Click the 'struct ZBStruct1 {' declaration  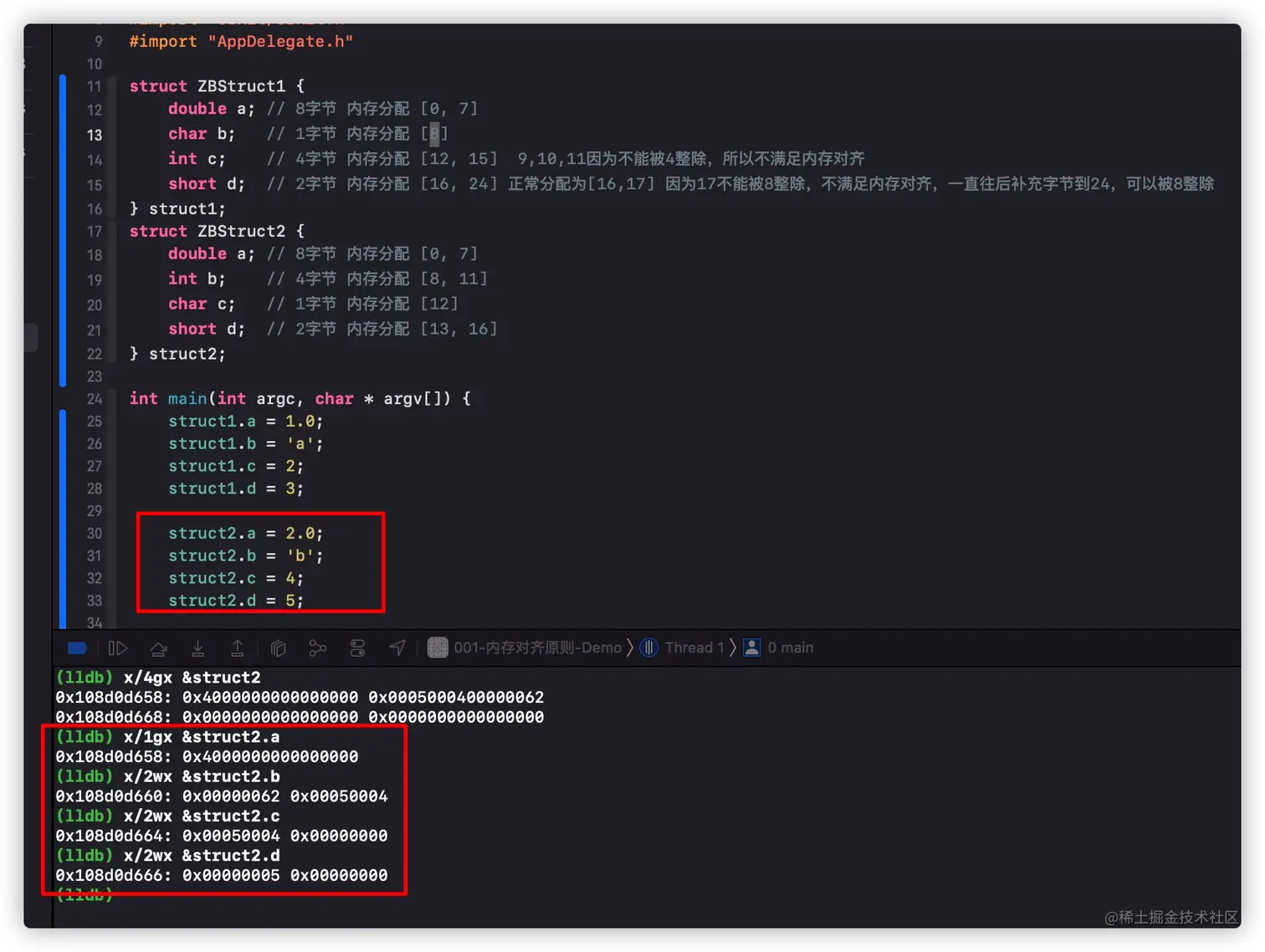pyautogui.click(x=217, y=86)
